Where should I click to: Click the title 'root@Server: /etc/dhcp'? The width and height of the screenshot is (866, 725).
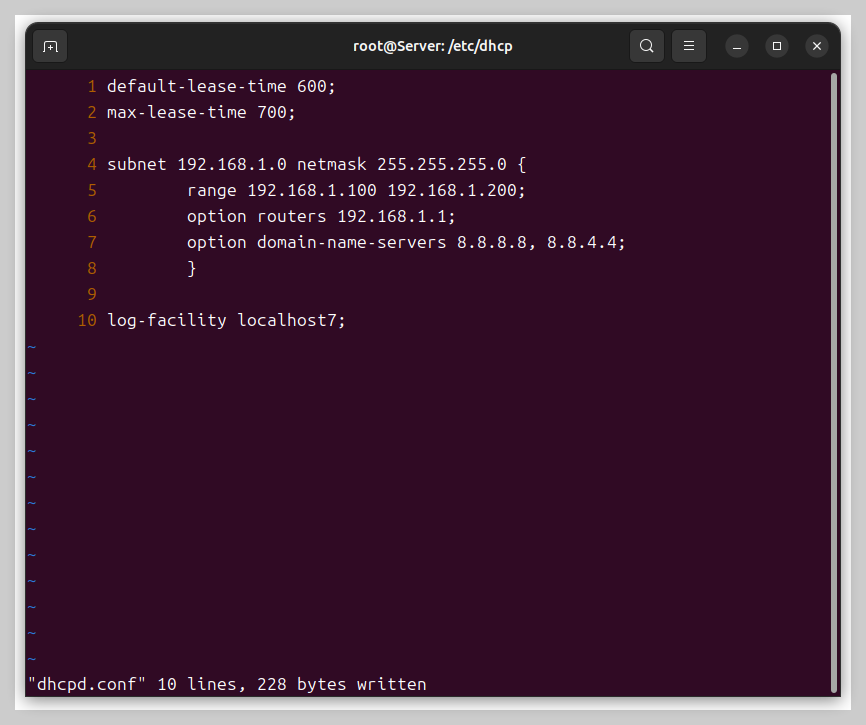coord(432,46)
